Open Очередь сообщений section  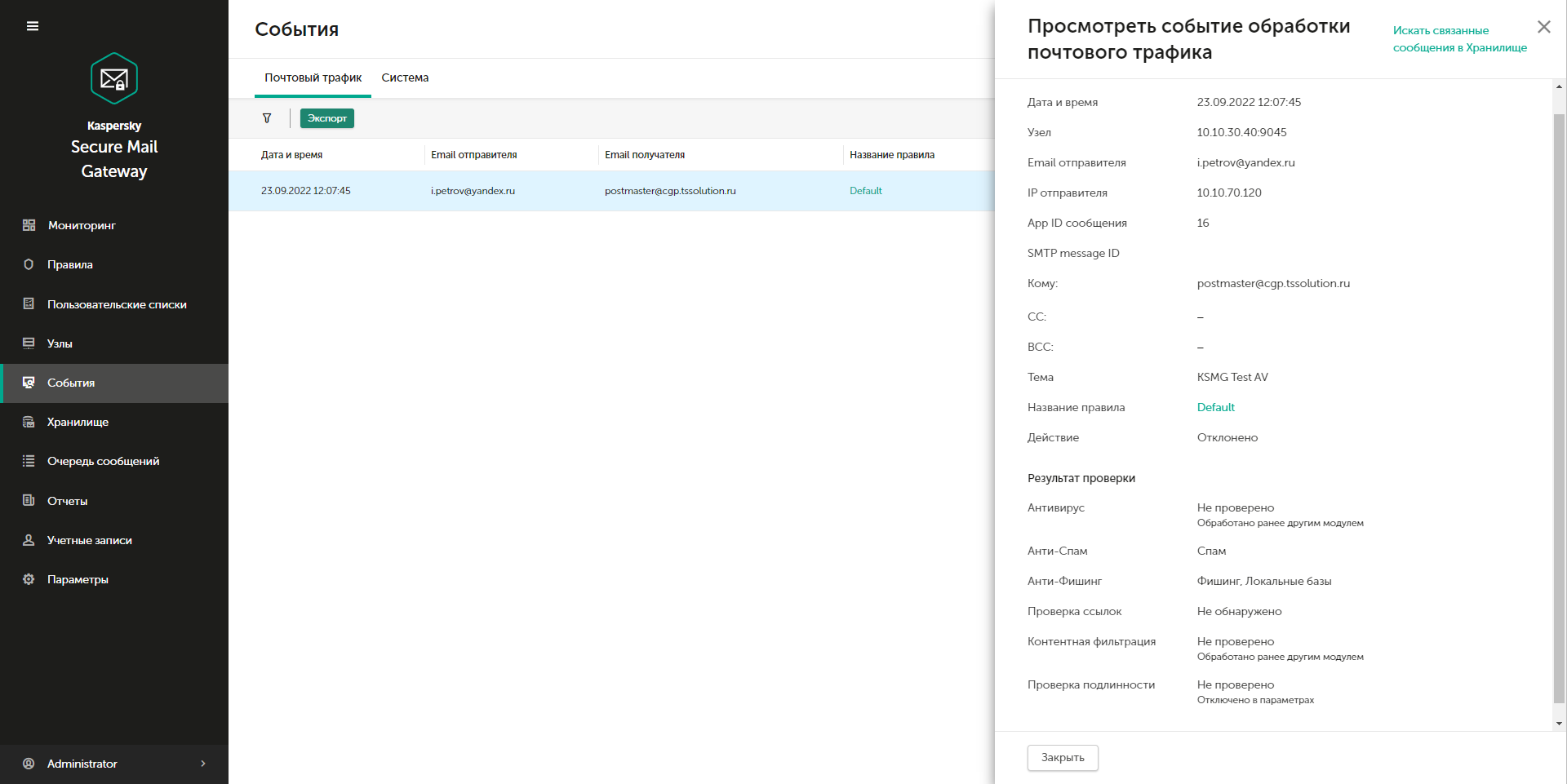click(x=104, y=461)
